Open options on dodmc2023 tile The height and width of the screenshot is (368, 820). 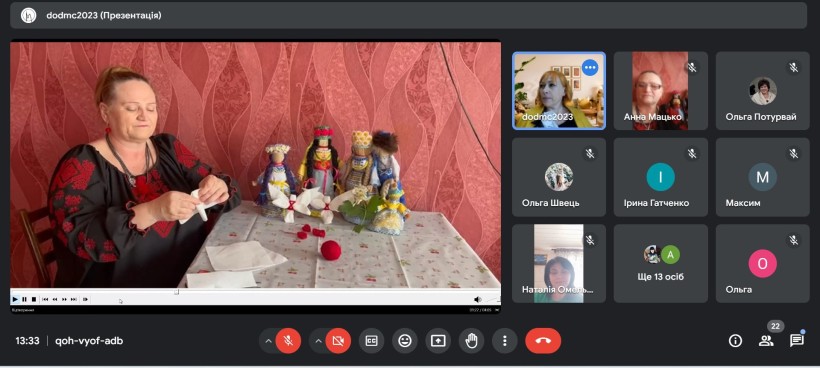[590, 67]
